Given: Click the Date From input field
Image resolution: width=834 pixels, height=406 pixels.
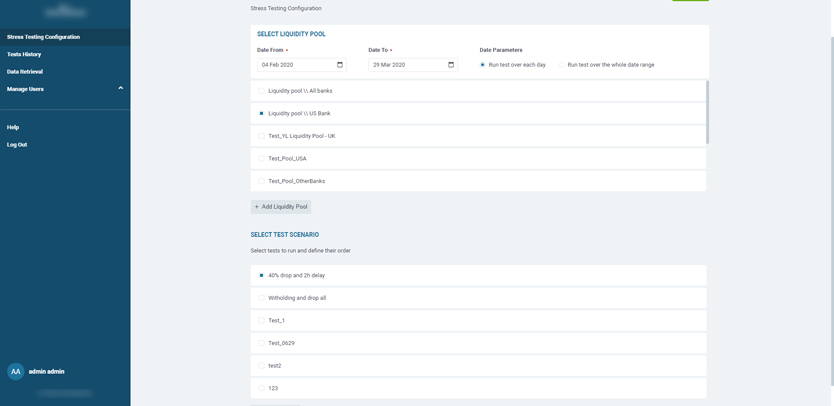Looking at the screenshot, I should (x=295, y=65).
